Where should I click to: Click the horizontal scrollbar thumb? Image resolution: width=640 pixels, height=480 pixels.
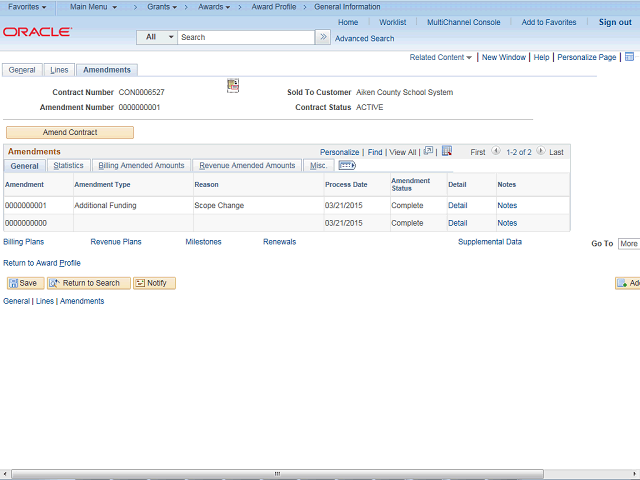point(278,474)
